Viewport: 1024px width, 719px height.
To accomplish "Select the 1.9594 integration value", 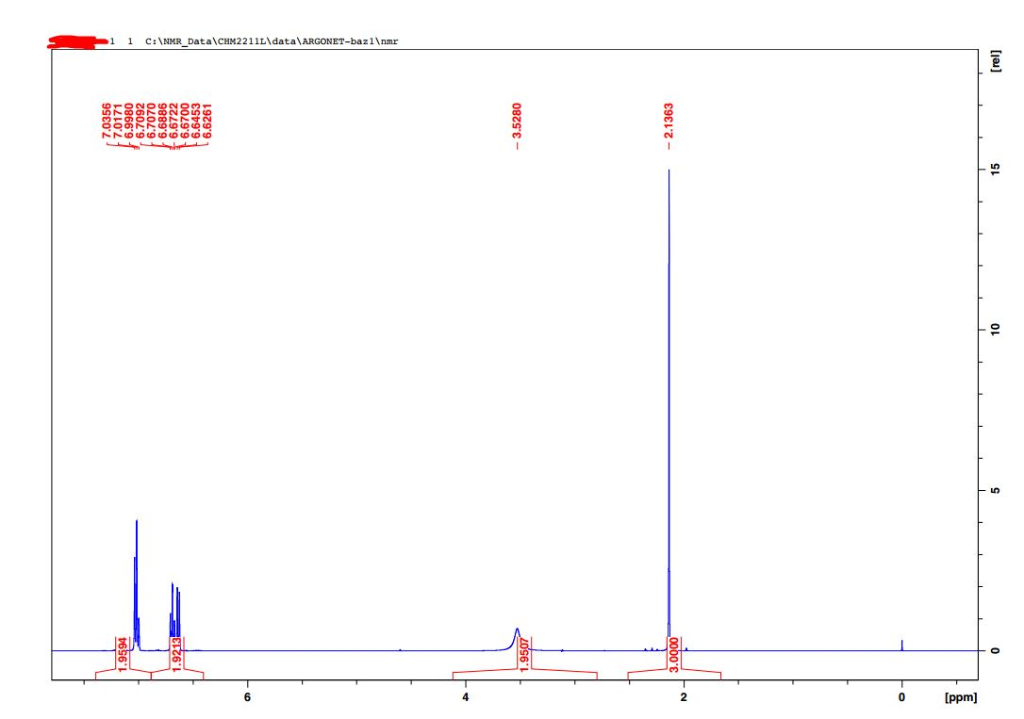I will point(122,653).
